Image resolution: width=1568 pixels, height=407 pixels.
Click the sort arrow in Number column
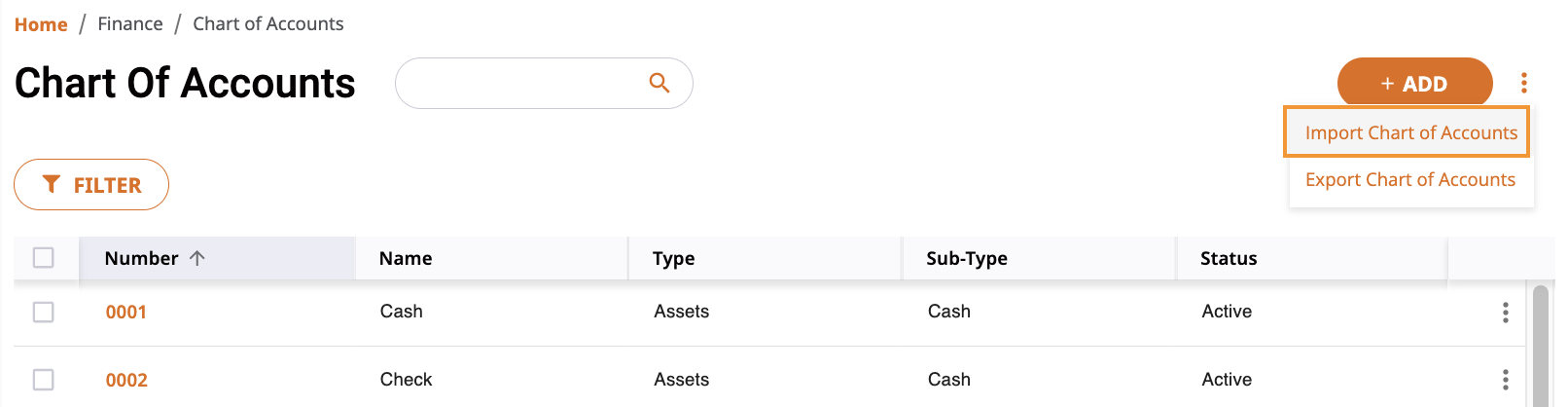(197, 258)
